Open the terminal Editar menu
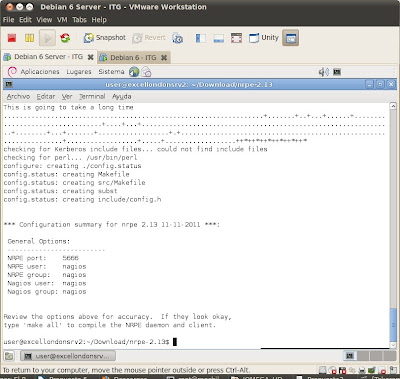The height and width of the screenshot is (379, 400). 46,97
